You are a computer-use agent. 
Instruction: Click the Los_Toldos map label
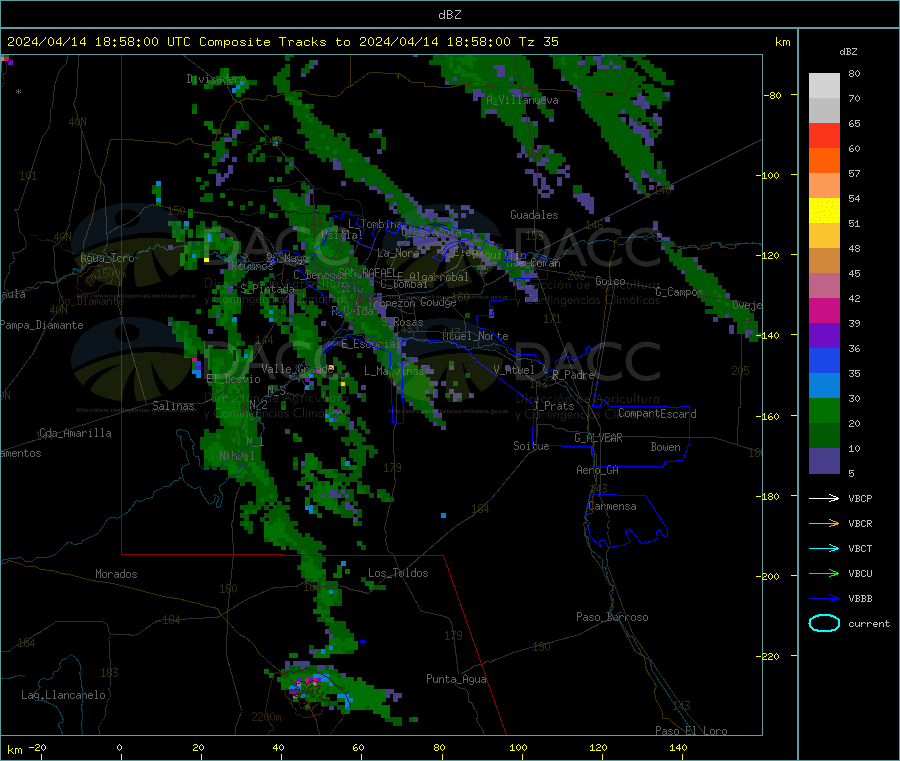tap(398, 573)
